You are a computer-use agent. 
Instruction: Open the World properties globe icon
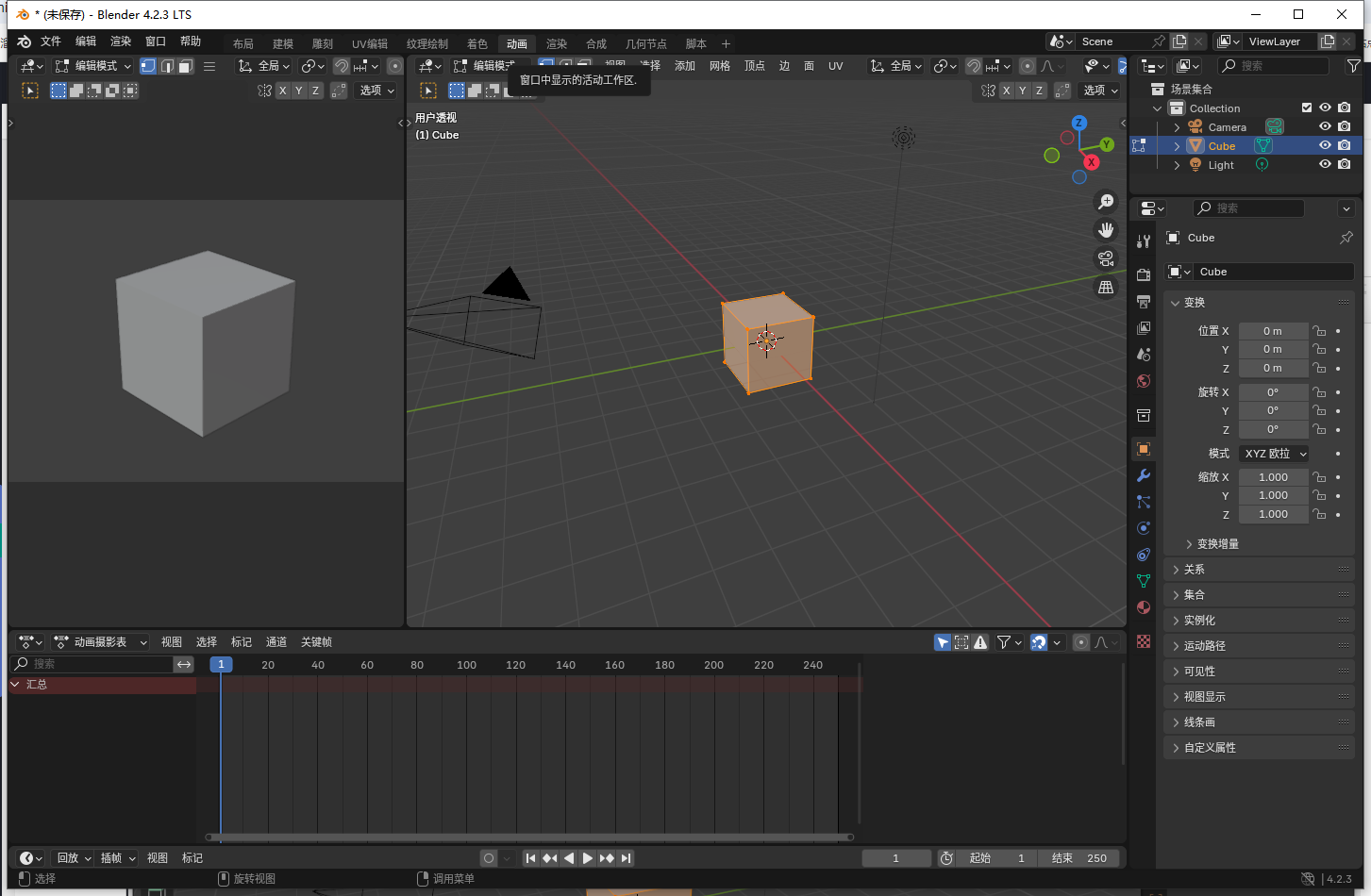[x=1143, y=381]
